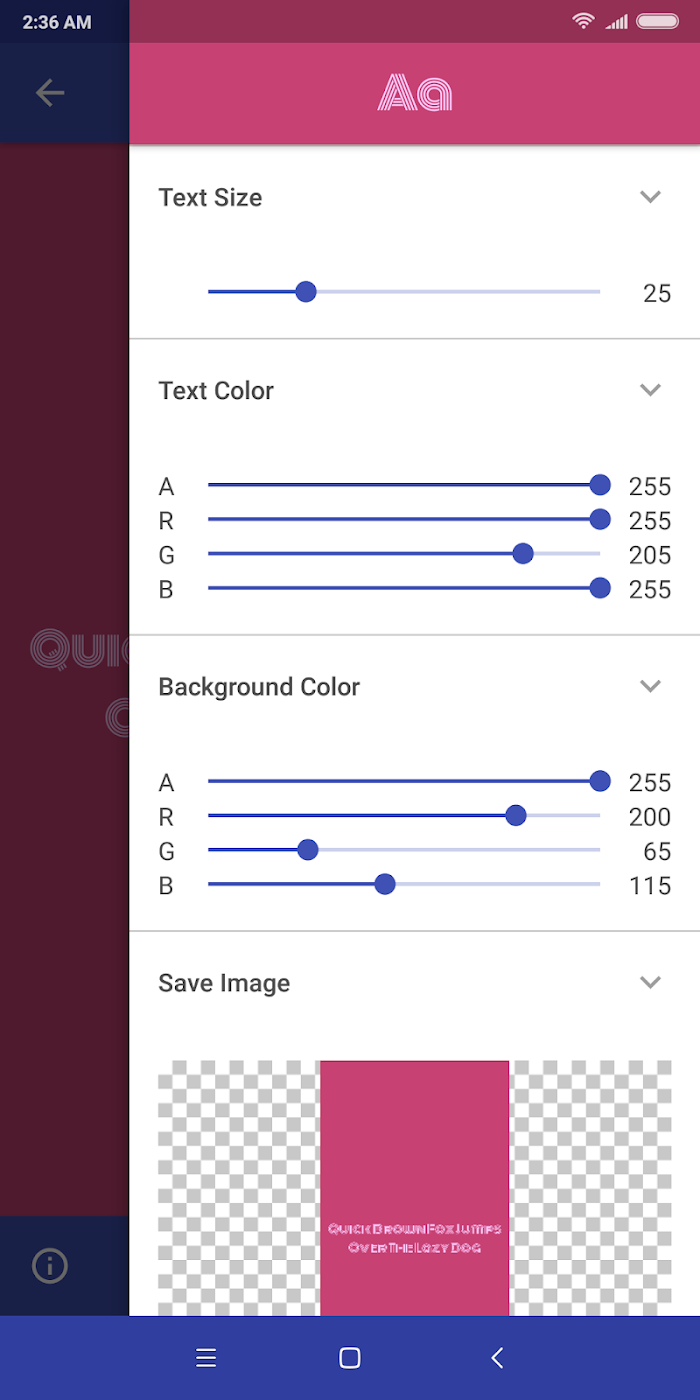Tap the back arrow icon

point(49,93)
